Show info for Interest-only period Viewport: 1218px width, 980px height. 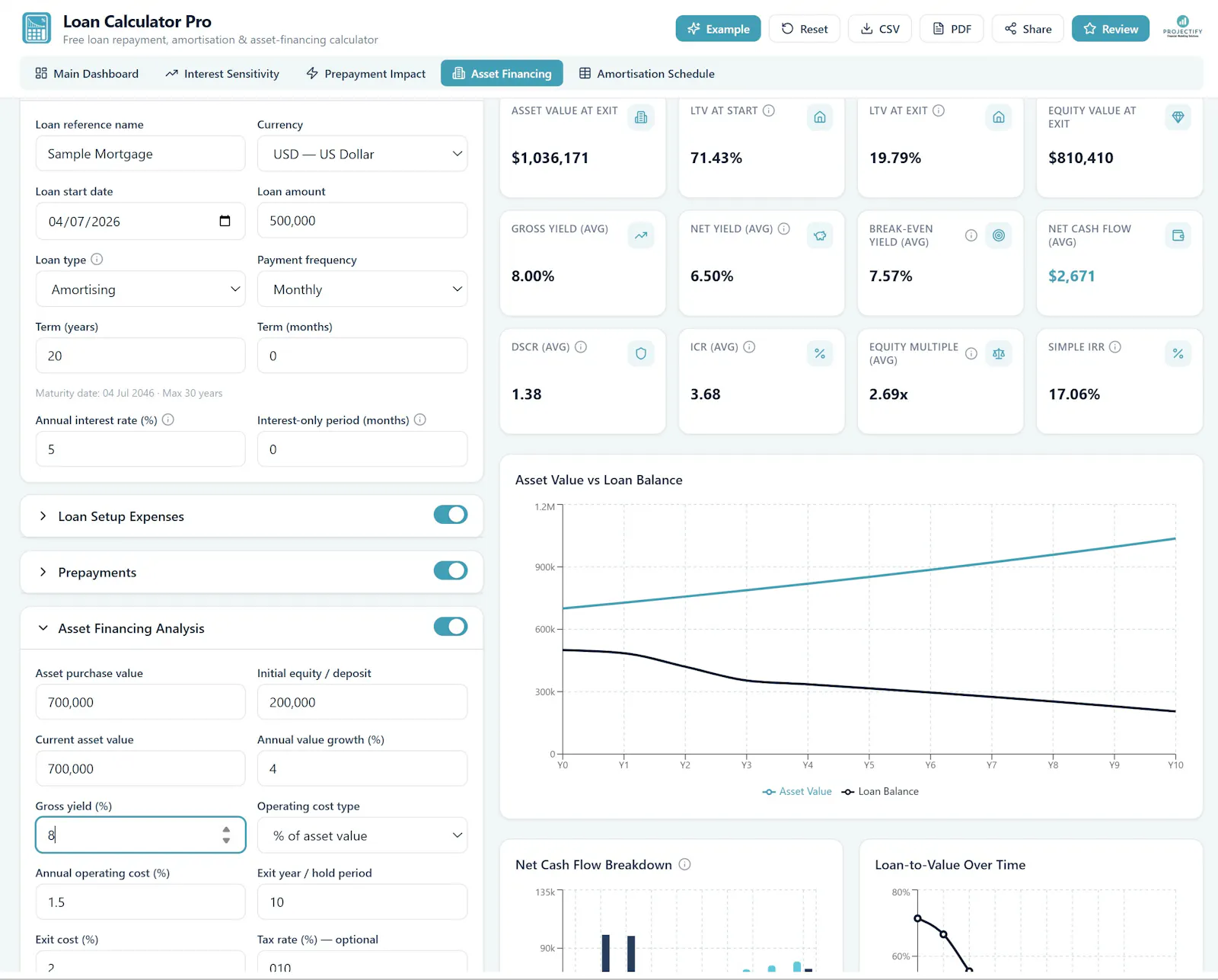point(420,420)
